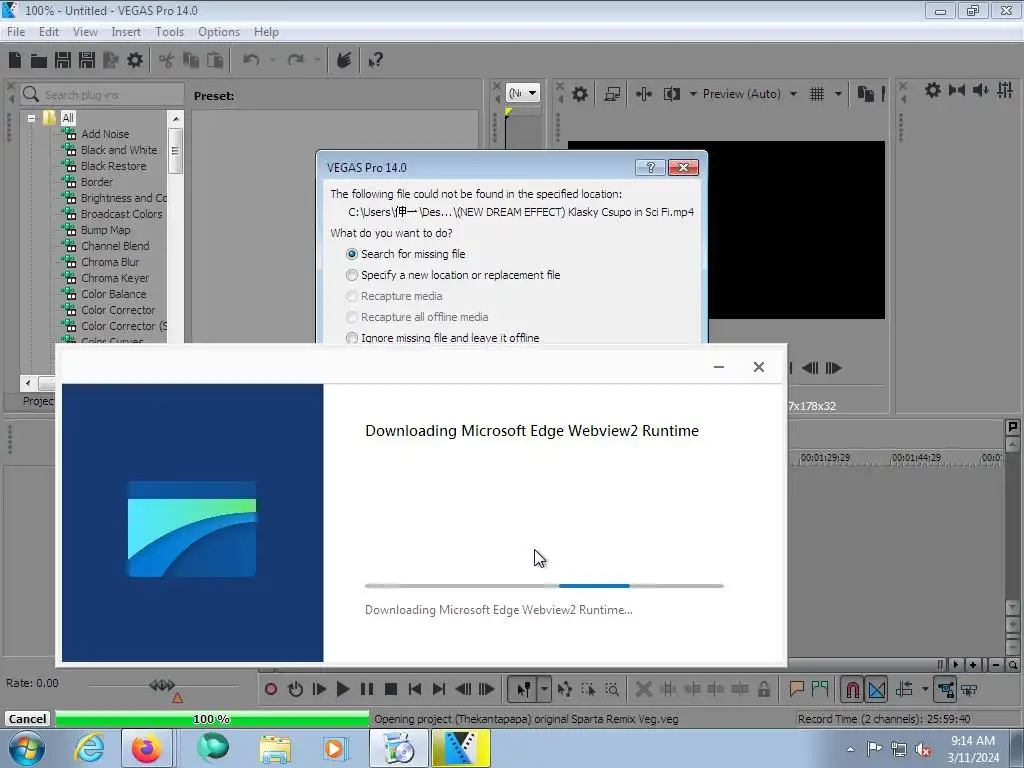This screenshot has height=768, width=1024.
Task: Toggle Automatic Crossfades icon
Action: (877, 689)
